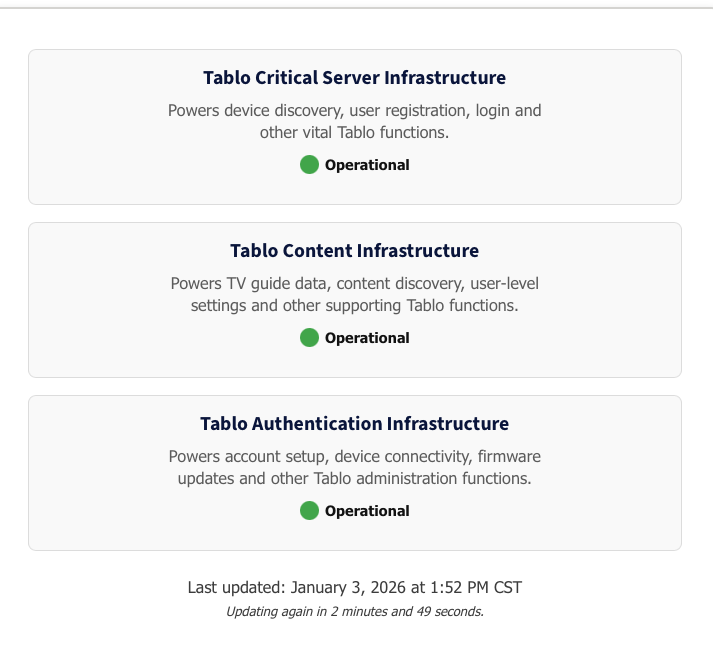713x649 pixels.
Task: Click blank page area below the countdown text
Action: pos(354,636)
